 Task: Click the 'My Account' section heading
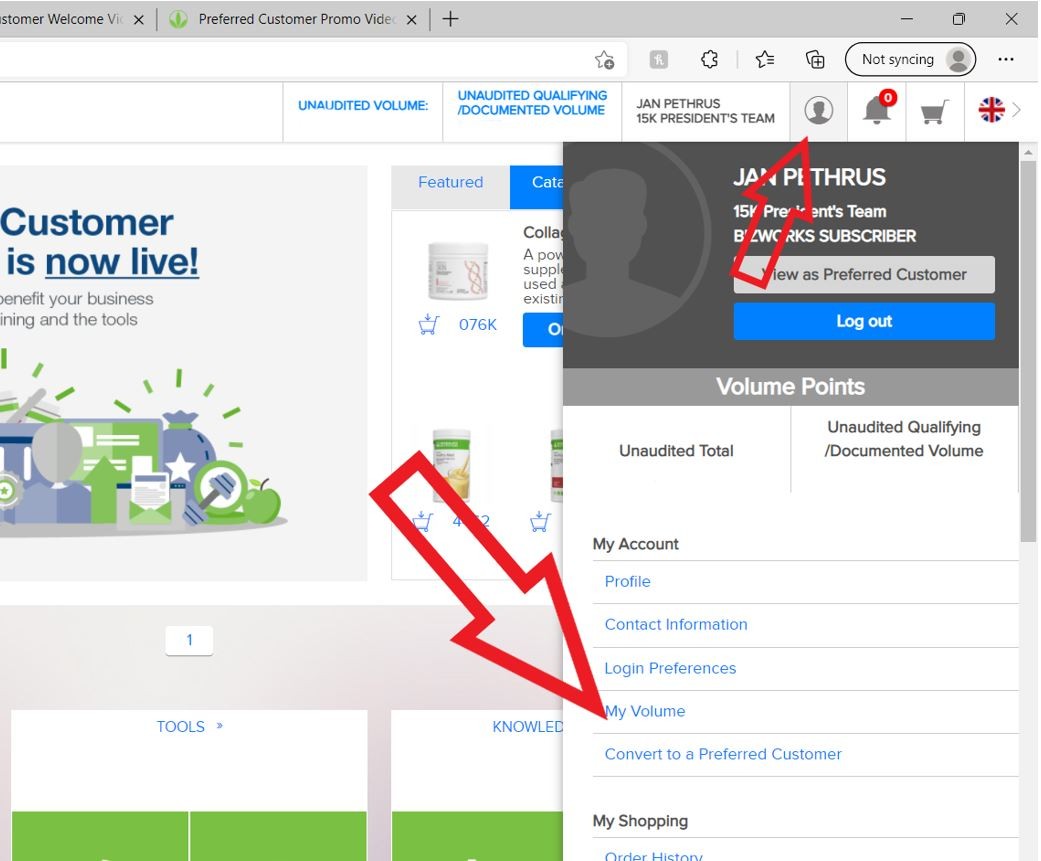click(635, 544)
